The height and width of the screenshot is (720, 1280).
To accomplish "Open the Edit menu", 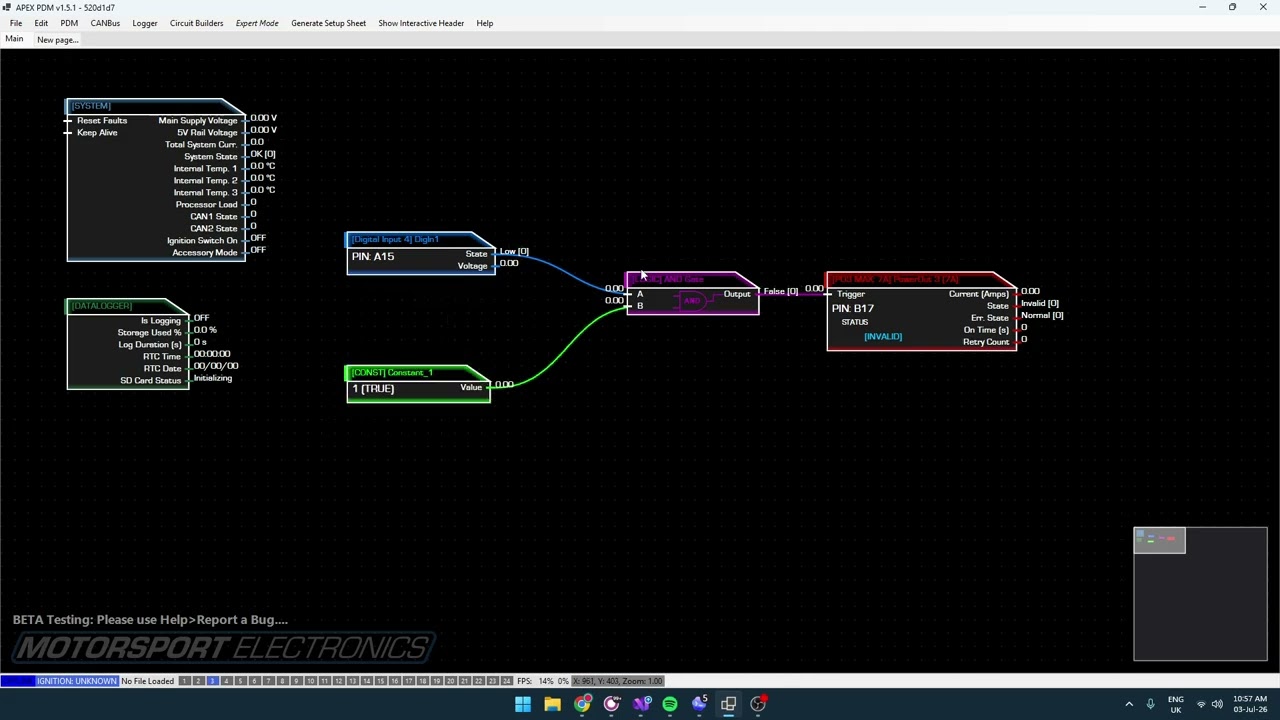I will point(41,23).
